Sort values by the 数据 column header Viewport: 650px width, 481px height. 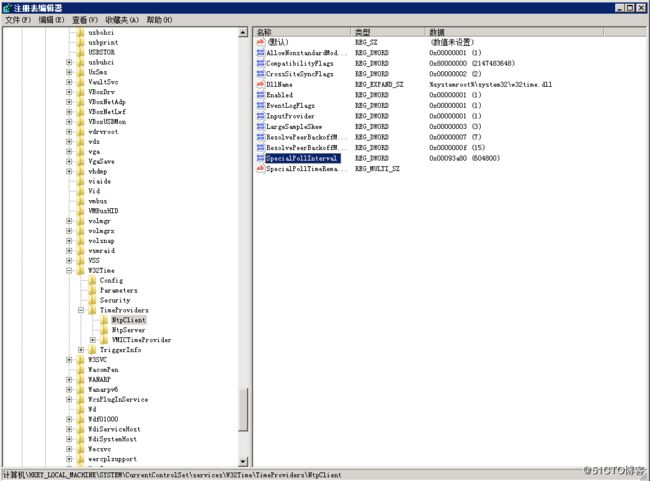(514, 32)
